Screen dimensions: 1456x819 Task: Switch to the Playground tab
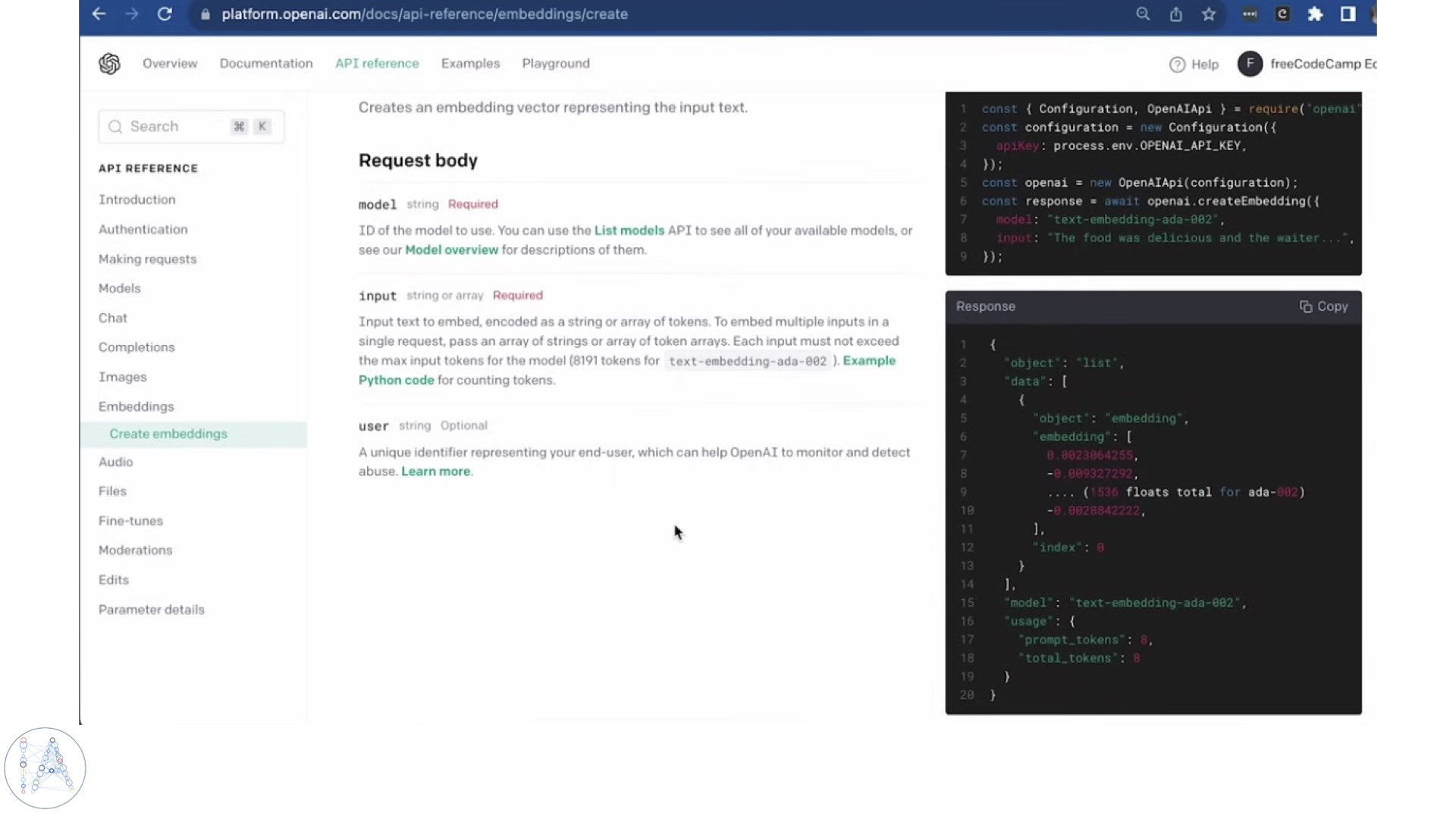coord(555,64)
